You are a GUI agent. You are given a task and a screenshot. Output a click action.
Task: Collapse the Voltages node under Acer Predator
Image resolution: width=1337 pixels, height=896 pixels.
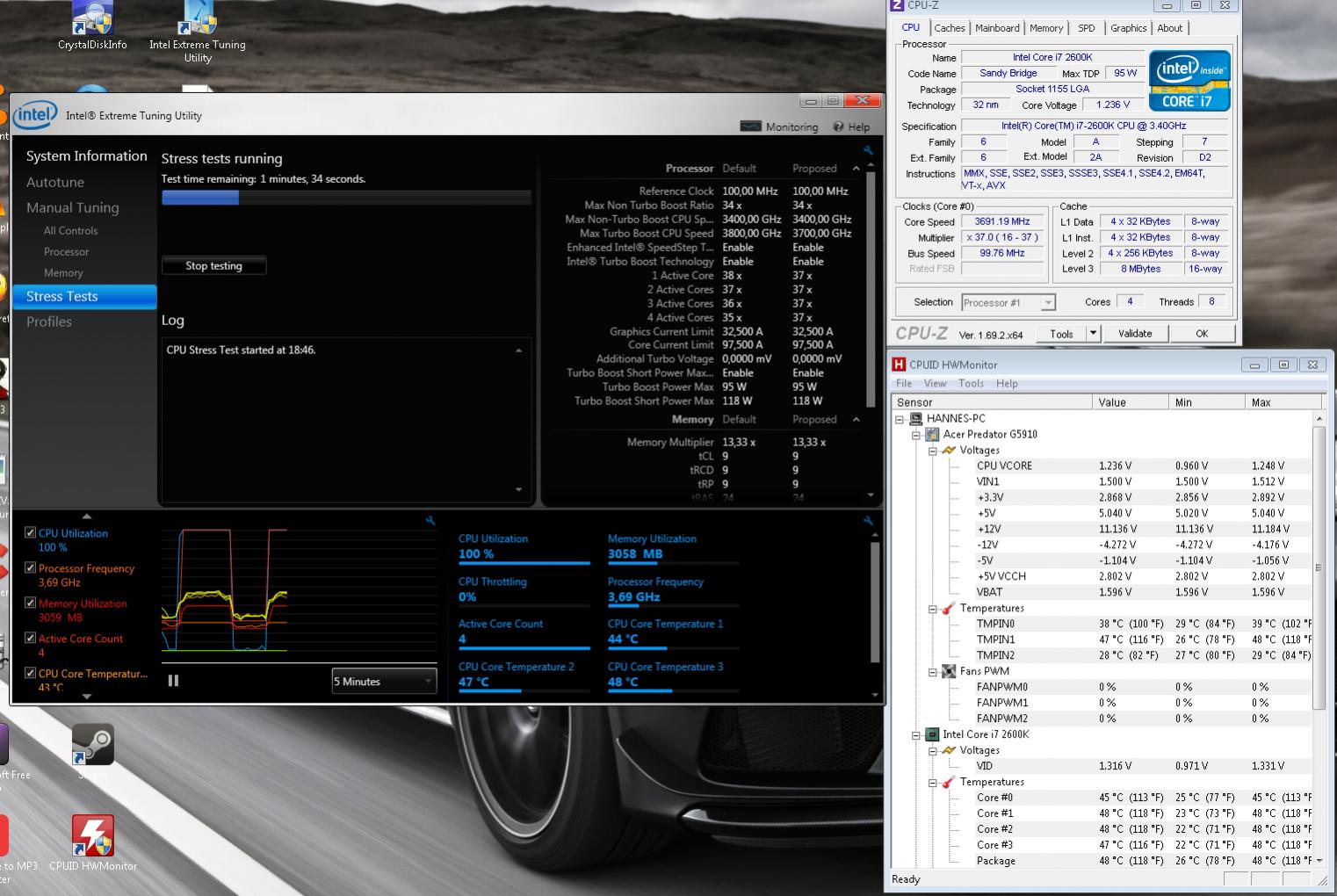933,451
